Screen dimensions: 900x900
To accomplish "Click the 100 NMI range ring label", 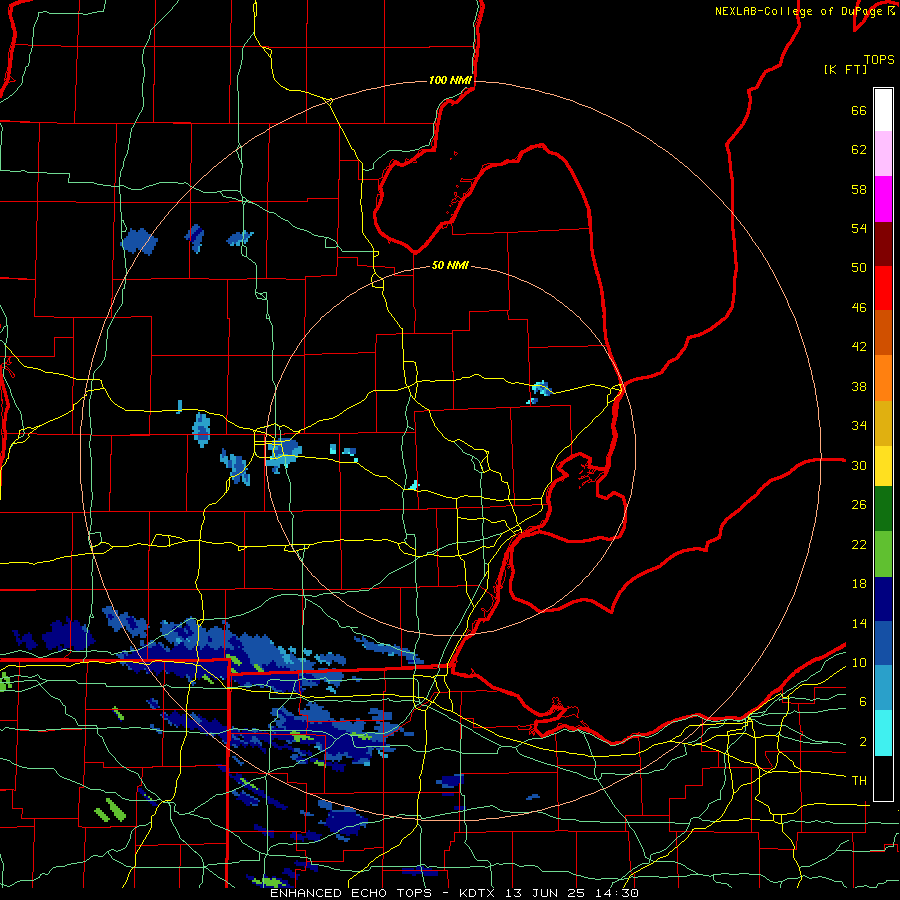I will point(450,80).
